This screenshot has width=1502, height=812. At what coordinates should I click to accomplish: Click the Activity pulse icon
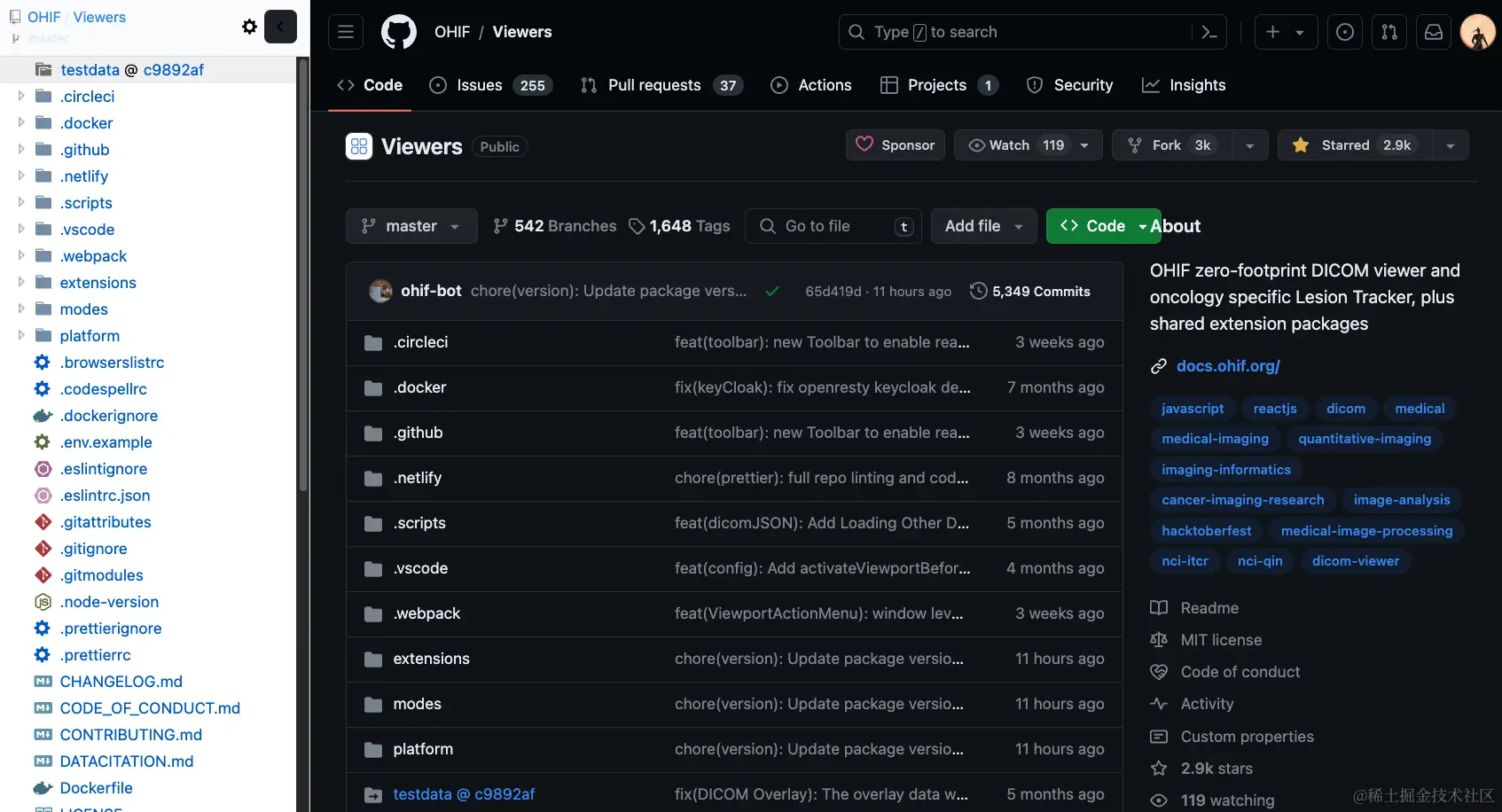[1159, 704]
